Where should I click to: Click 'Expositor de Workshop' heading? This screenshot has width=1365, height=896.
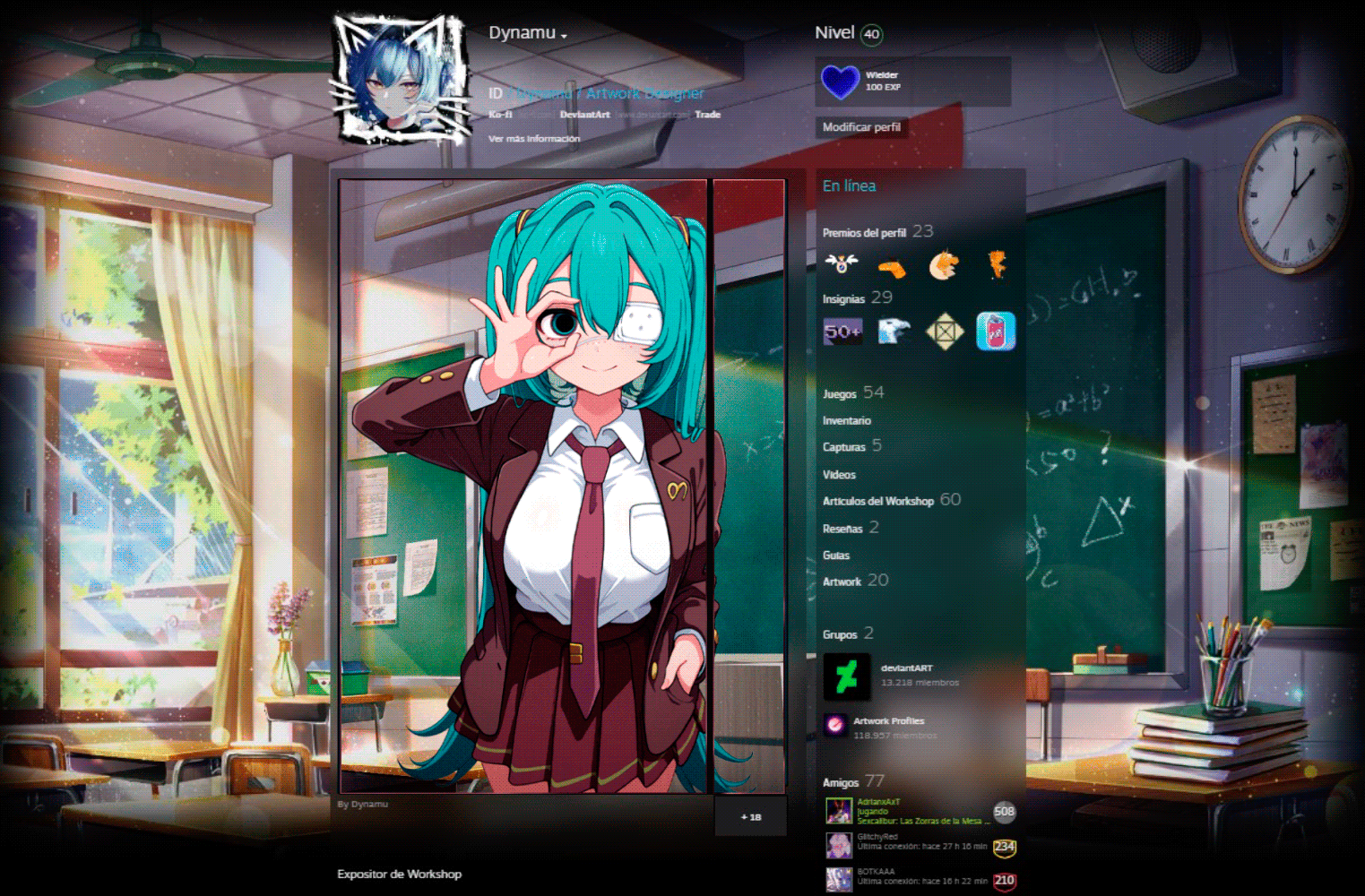pyautogui.click(x=399, y=874)
